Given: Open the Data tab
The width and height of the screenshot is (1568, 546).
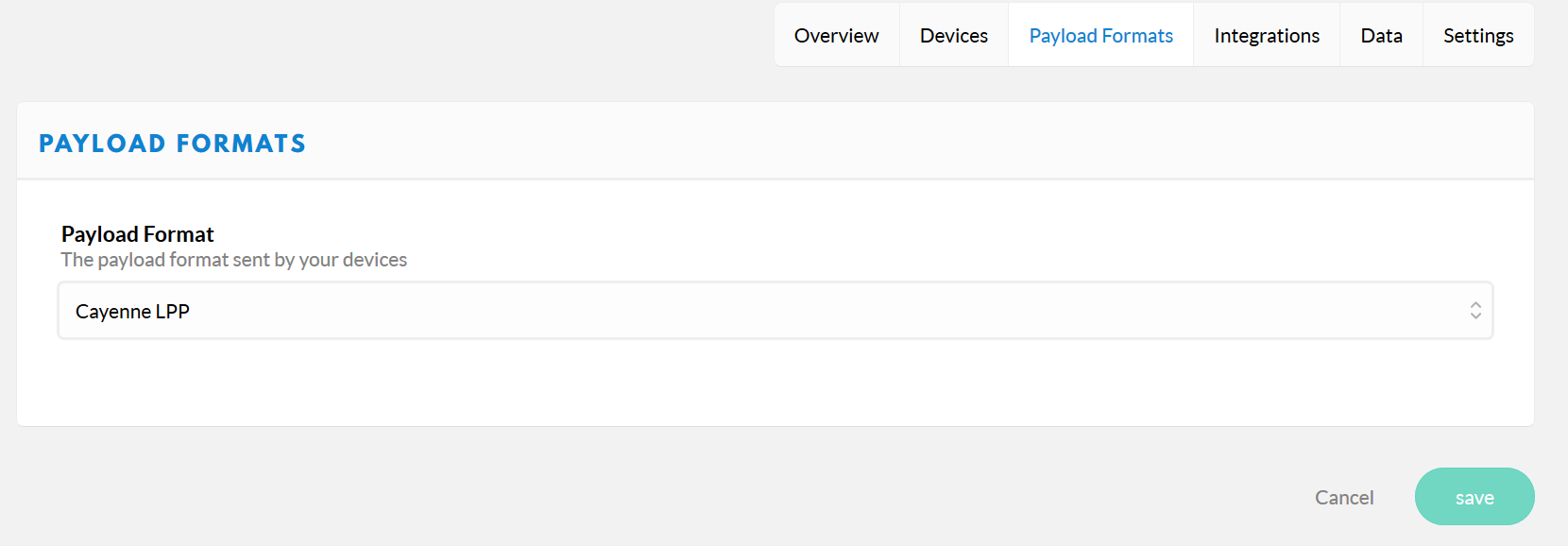Looking at the screenshot, I should tap(1381, 36).
